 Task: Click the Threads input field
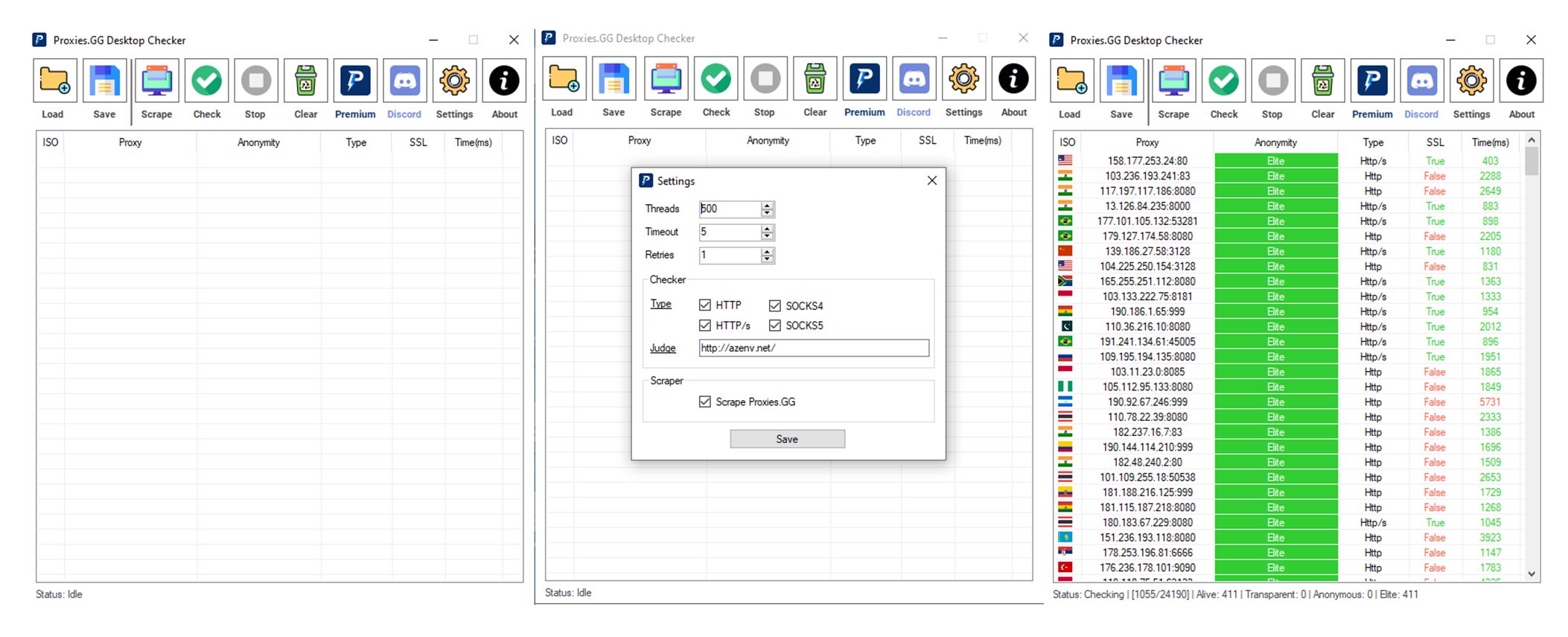730,209
